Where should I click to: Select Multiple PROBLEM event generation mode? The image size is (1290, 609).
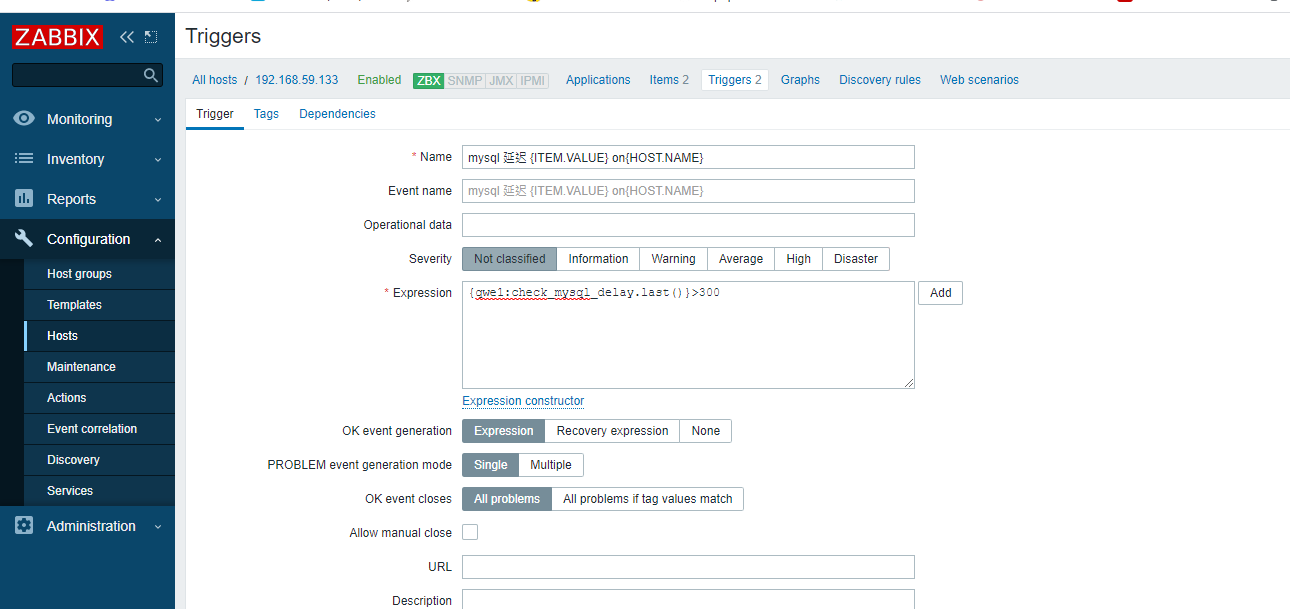pos(550,465)
